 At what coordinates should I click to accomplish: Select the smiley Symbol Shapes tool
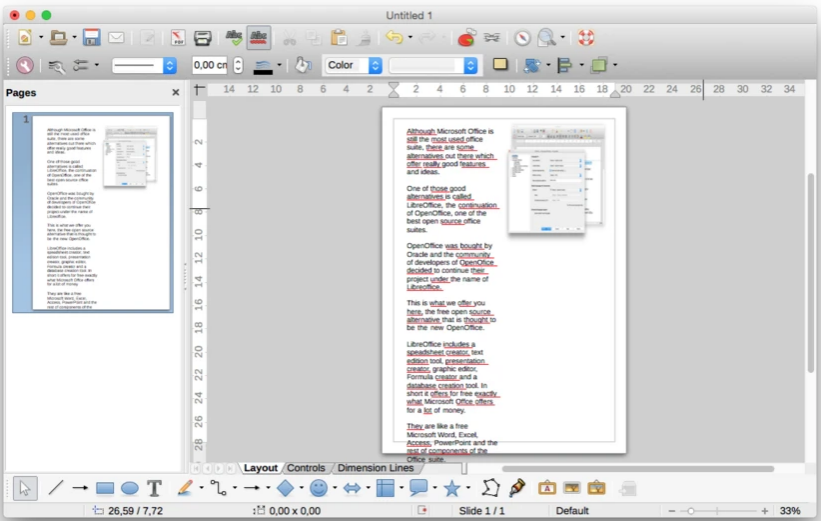pyautogui.click(x=318, y=488)
